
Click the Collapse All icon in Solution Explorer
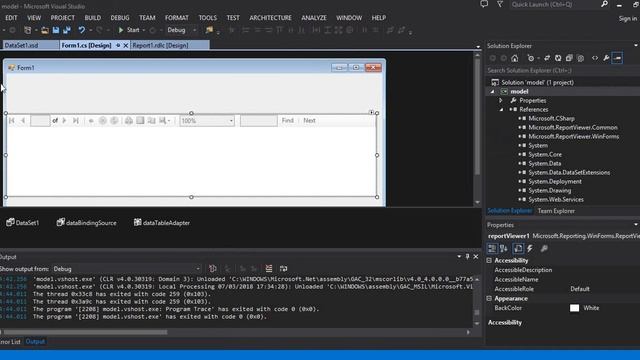click(x=569, y=58)
